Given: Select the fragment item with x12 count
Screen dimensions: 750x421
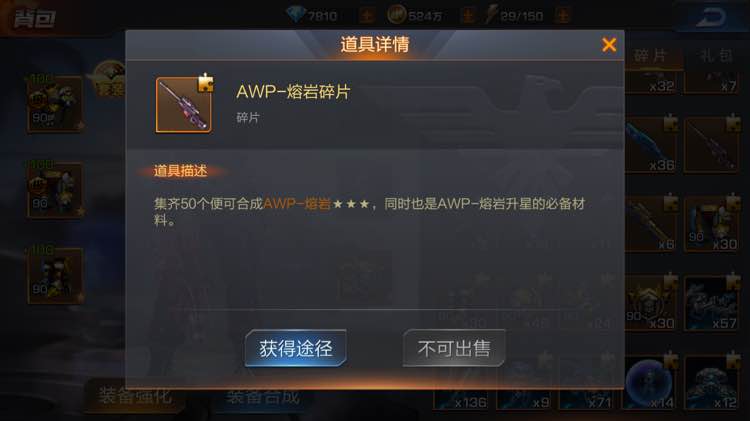Looking at the screenshot, I should point(712,383).
